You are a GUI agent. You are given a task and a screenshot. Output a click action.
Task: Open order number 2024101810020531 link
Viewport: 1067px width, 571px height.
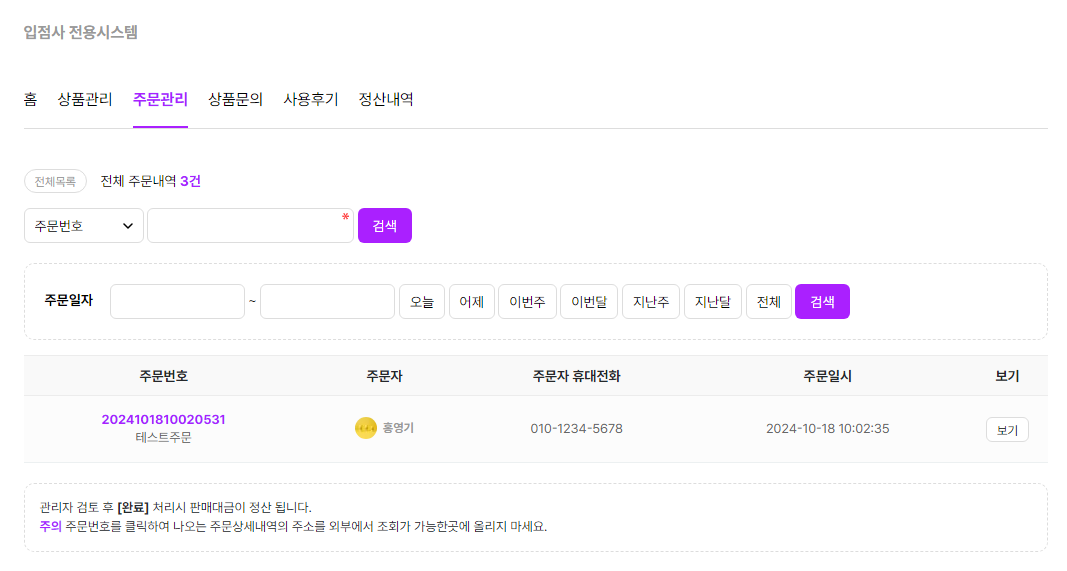click(163, 419)
